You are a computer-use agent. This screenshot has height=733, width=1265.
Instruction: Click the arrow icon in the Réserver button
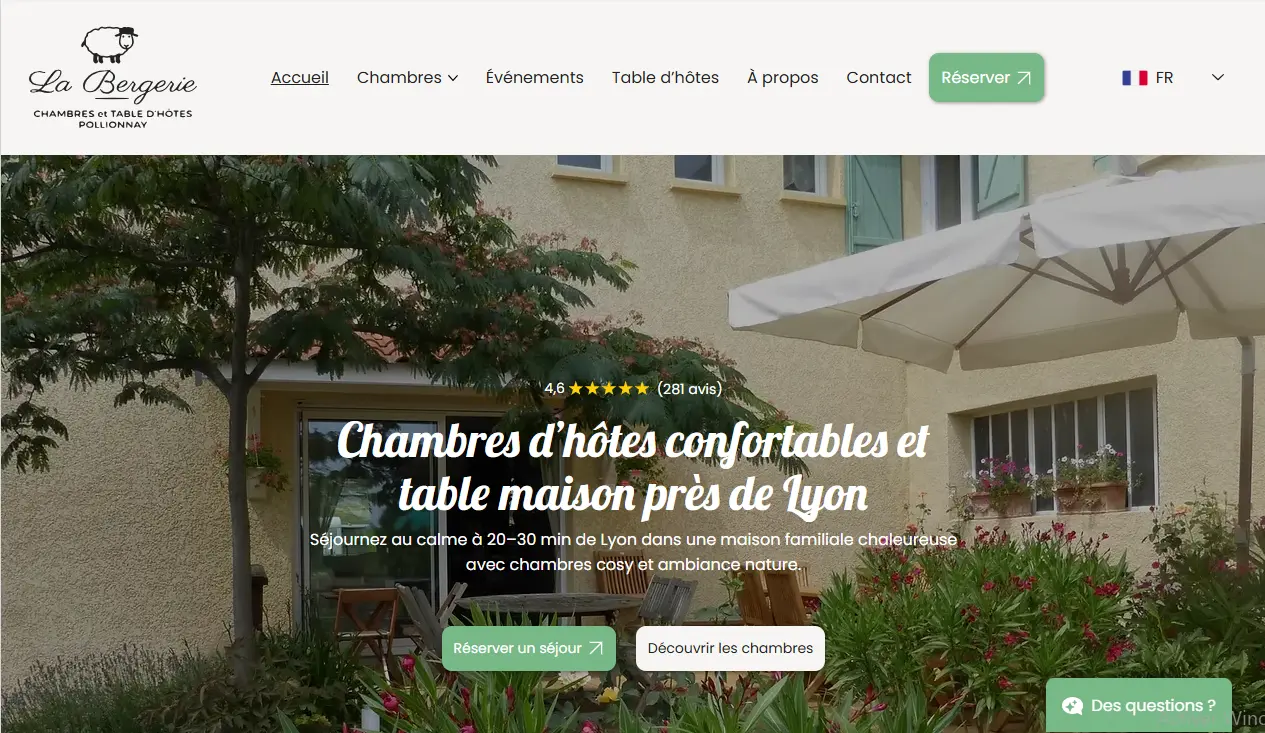1024,78
